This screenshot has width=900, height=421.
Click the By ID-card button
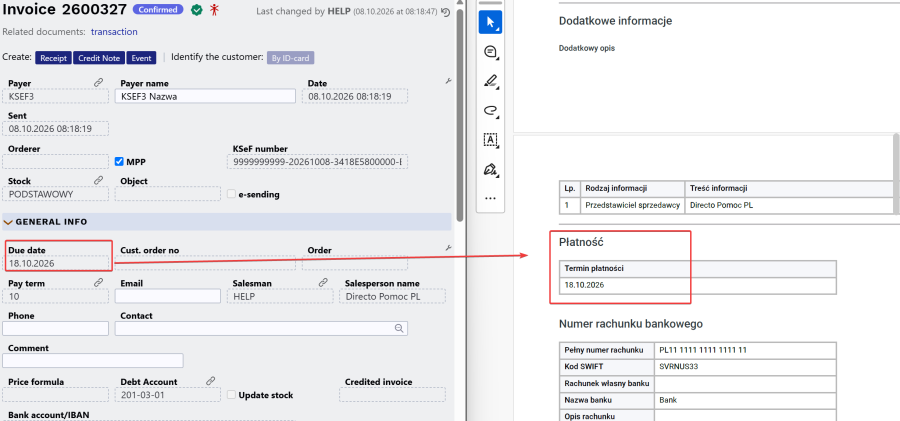(291, 58)
